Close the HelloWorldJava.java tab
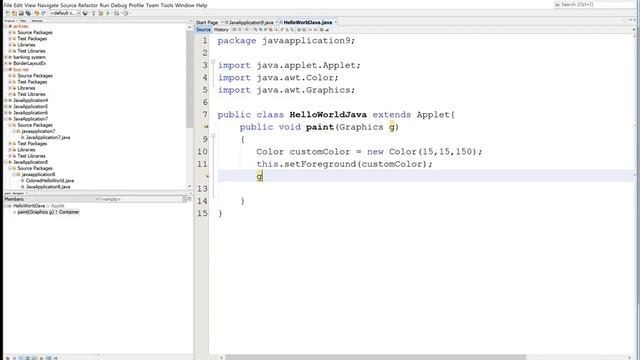The width and height of the screenshot is (640, 360). pos(336,22)
